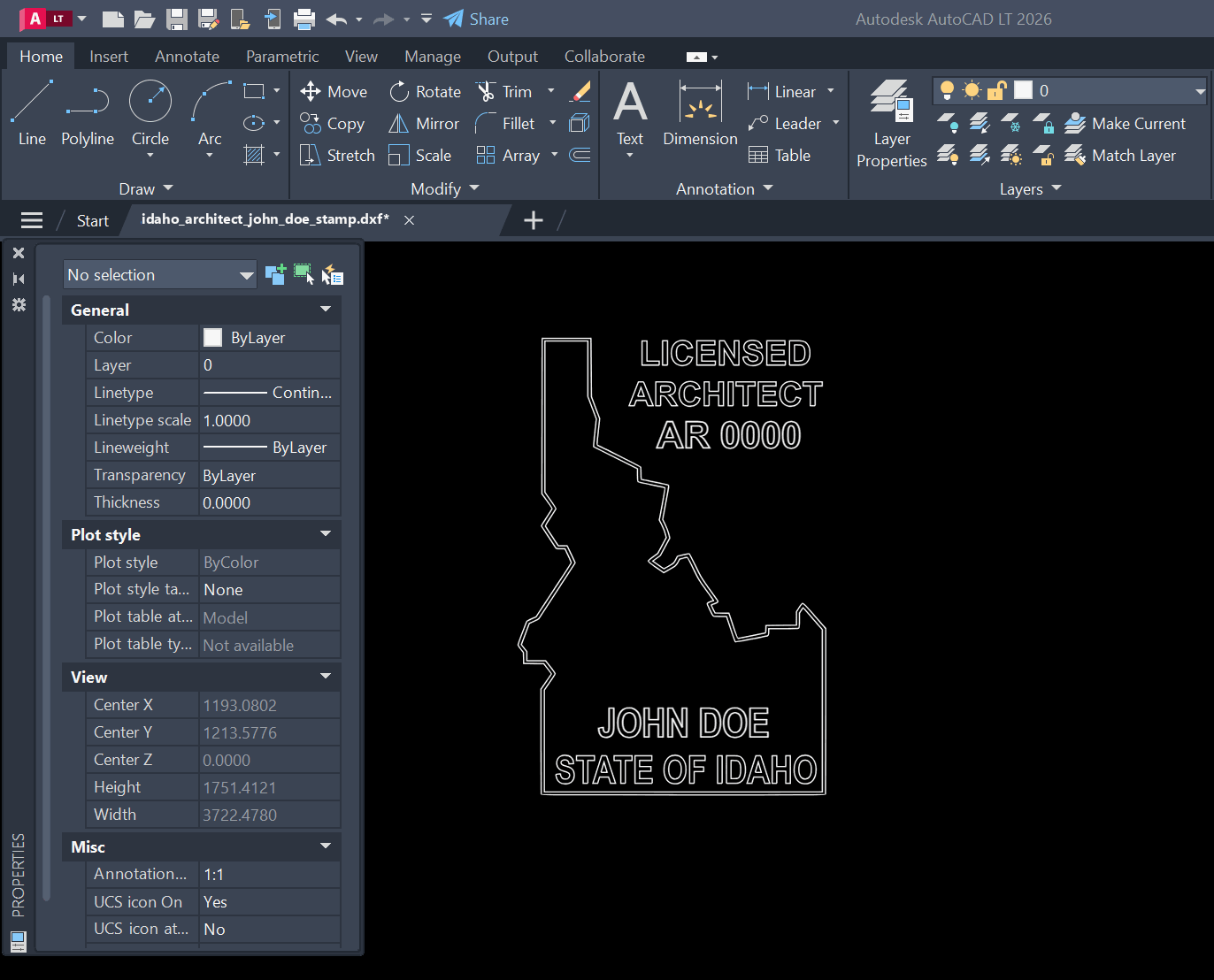Close the idaho_architect_john_doe_stamp.dxf tab
Viewport: 1214px width, 980px height.
click(409, 220)
